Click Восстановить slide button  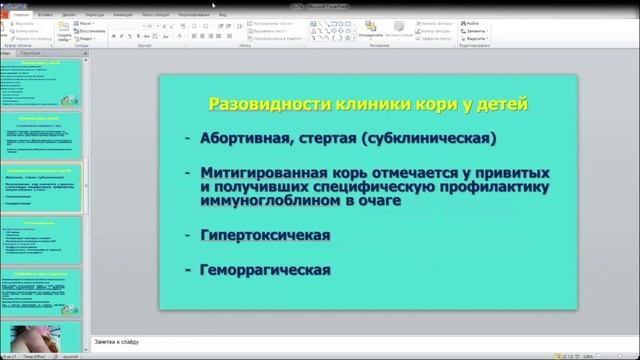[x=89, y=31]
